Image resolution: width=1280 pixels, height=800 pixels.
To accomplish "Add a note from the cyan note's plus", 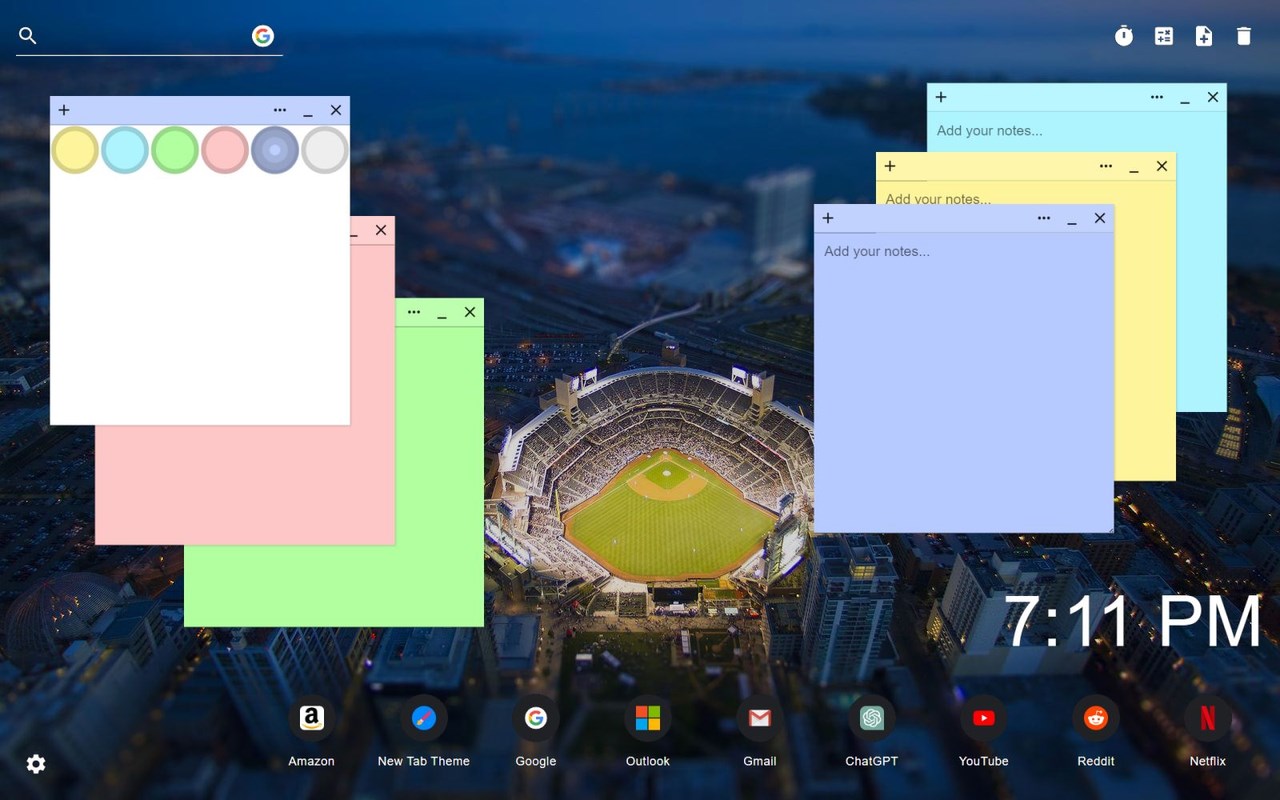I will [x=941, y=97].
